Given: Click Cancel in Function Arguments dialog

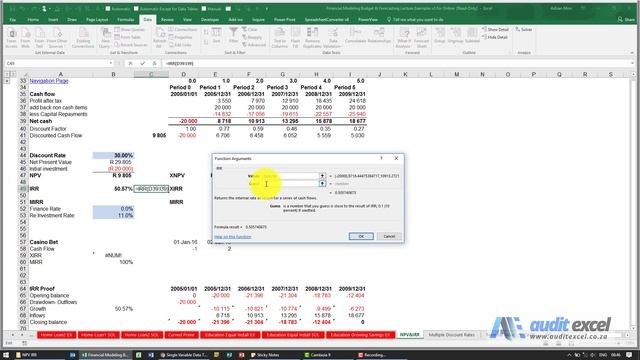Looking at the screenshot, I should [x=389, y=236].
